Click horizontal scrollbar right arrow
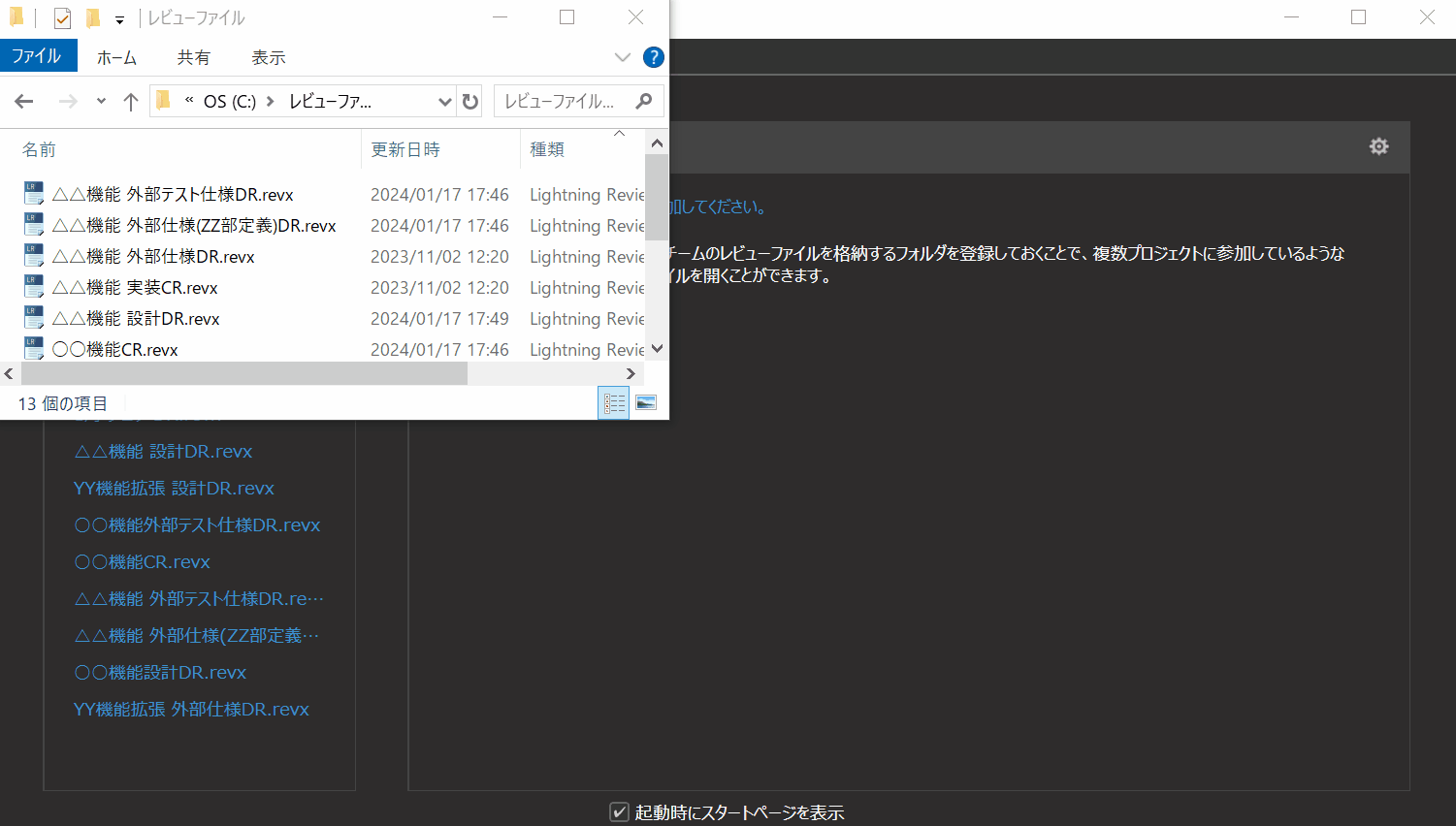The image size is (1456, 826). (631, 373)
